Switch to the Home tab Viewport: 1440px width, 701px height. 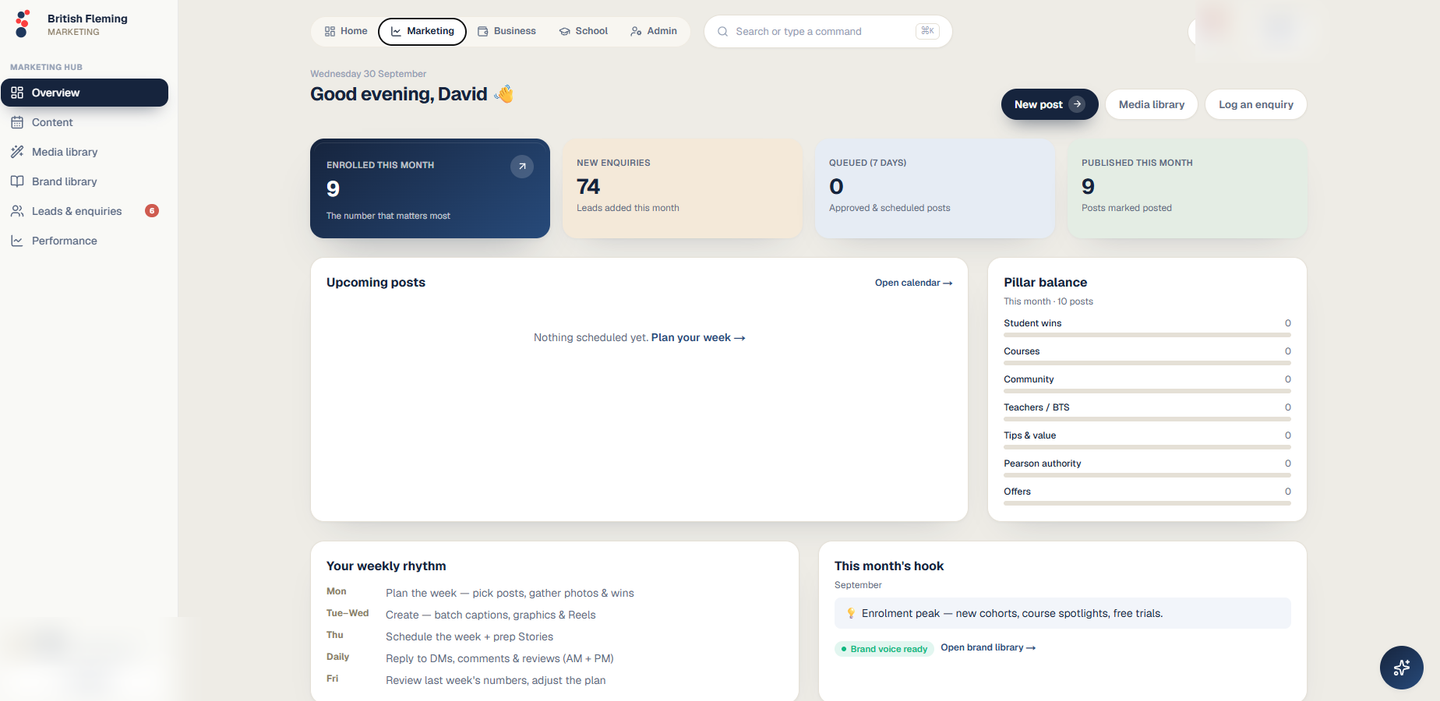tap(346, 31)
